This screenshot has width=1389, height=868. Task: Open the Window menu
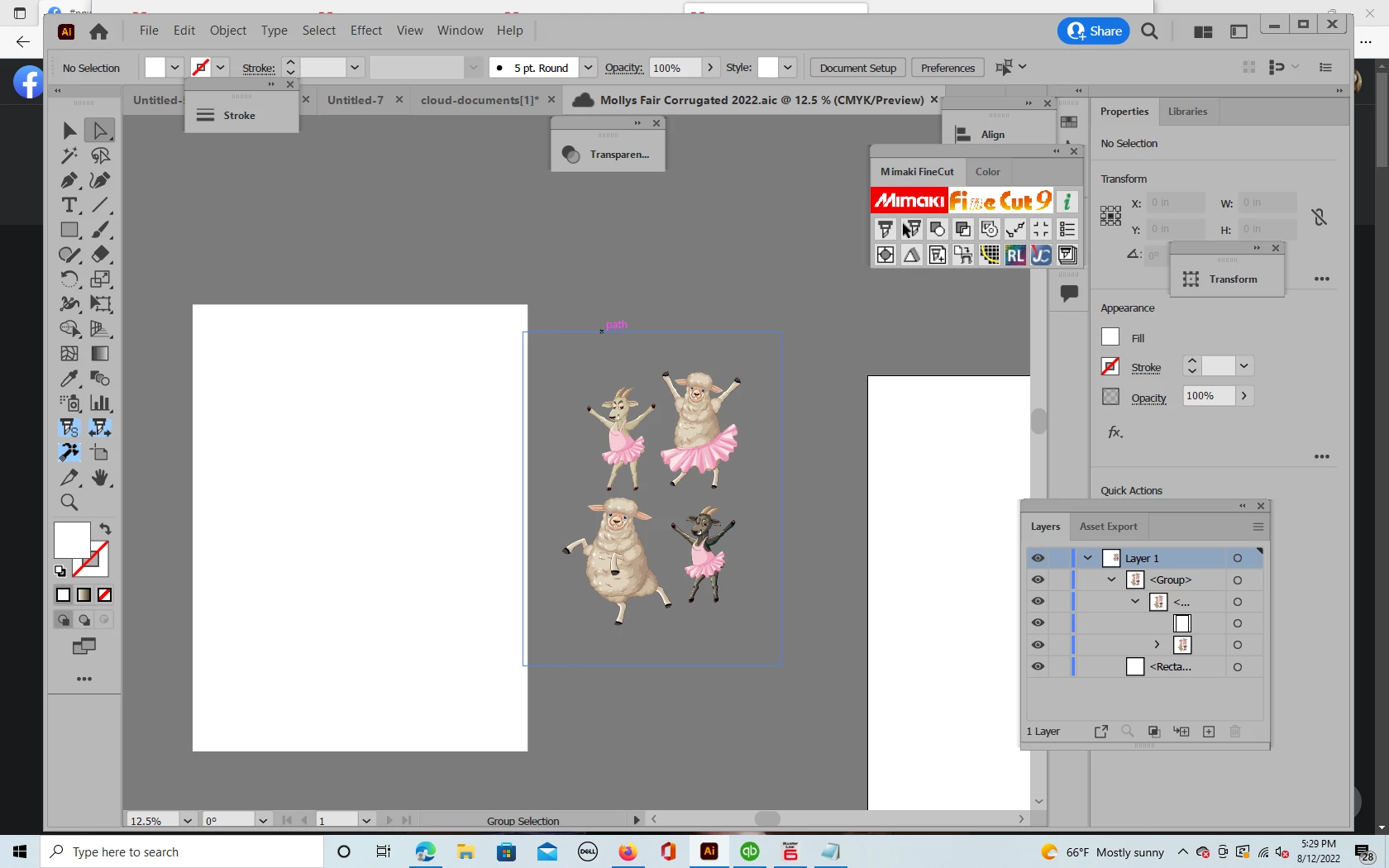tap(460, 31)
